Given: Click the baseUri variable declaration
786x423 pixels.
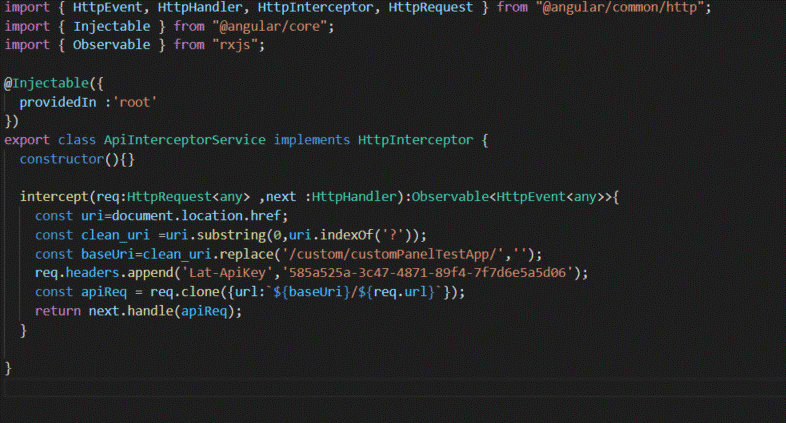Looking at the screenshot, I should click(108, 254).
